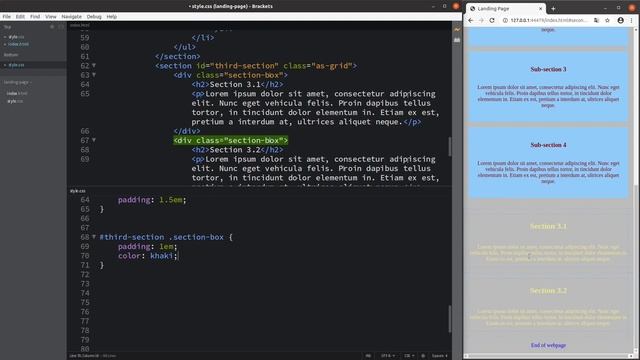Click the Bottom pane header label in sidebar
This screenshot has width=640, height=360.
click(x=11, y=55)
